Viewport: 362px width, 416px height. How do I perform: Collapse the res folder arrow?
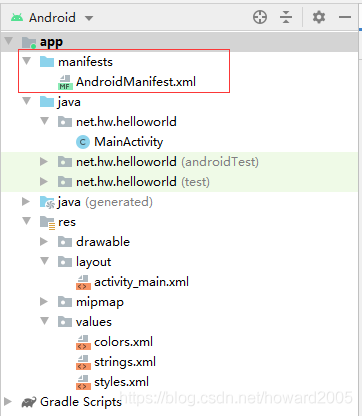(27, 221)
